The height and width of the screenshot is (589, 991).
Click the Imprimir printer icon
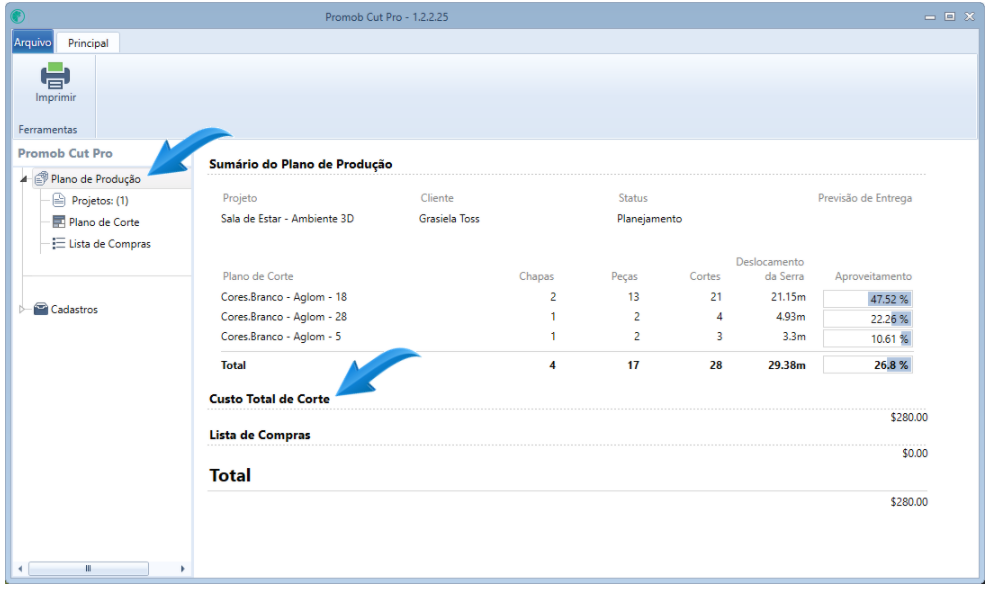55,75
